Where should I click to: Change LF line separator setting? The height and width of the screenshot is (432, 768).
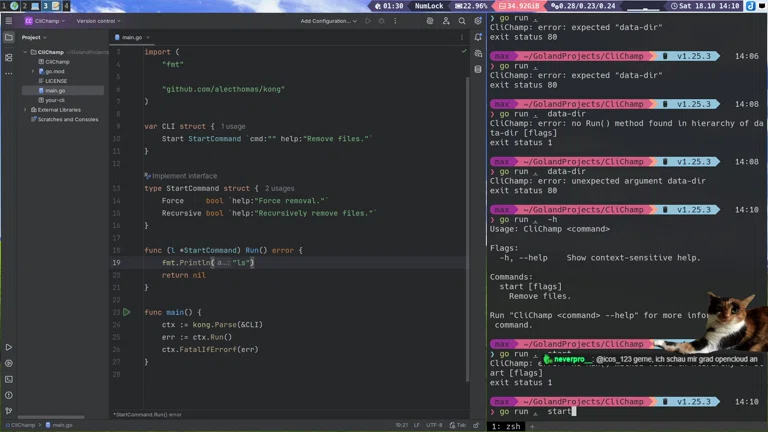click(x=417, y=425)
